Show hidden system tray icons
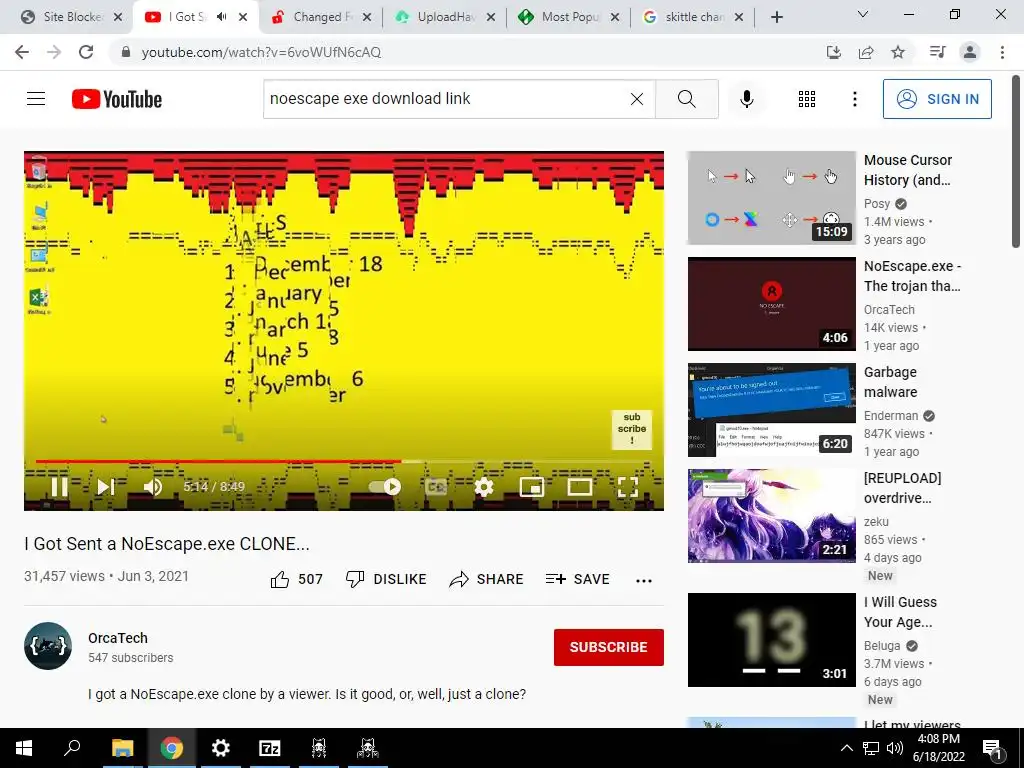The height and width of the screenshot is (768, 1024). 846,748
